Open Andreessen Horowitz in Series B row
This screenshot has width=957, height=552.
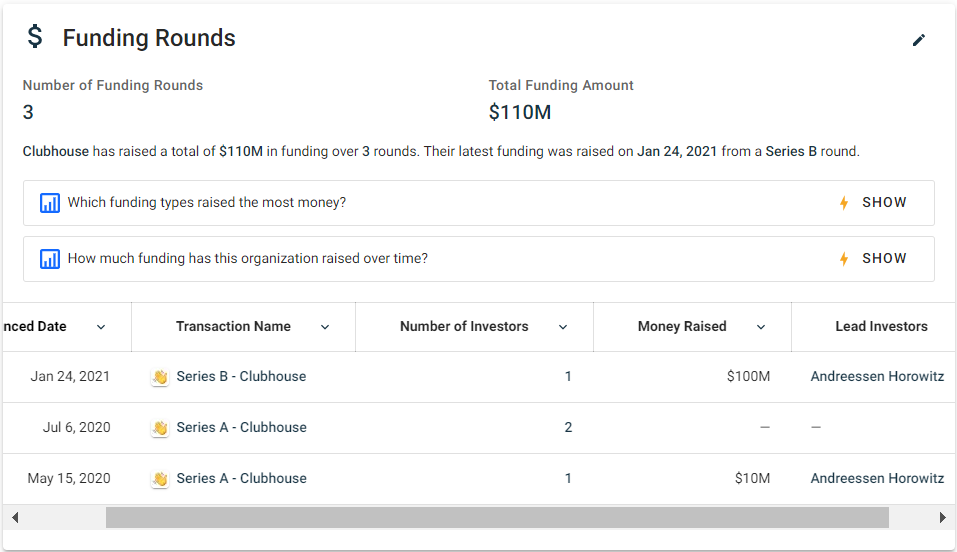click(x=877, y=377)
